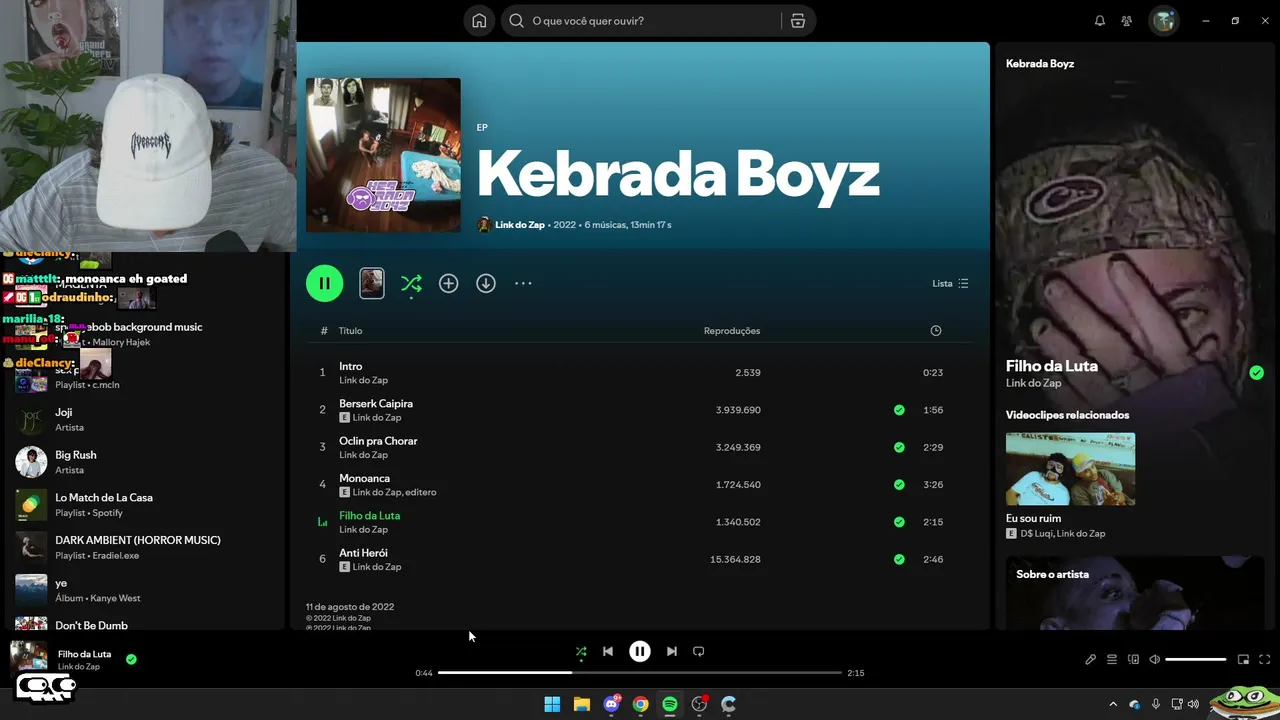Go to Spotify Home via house icon

coord(479,21)
